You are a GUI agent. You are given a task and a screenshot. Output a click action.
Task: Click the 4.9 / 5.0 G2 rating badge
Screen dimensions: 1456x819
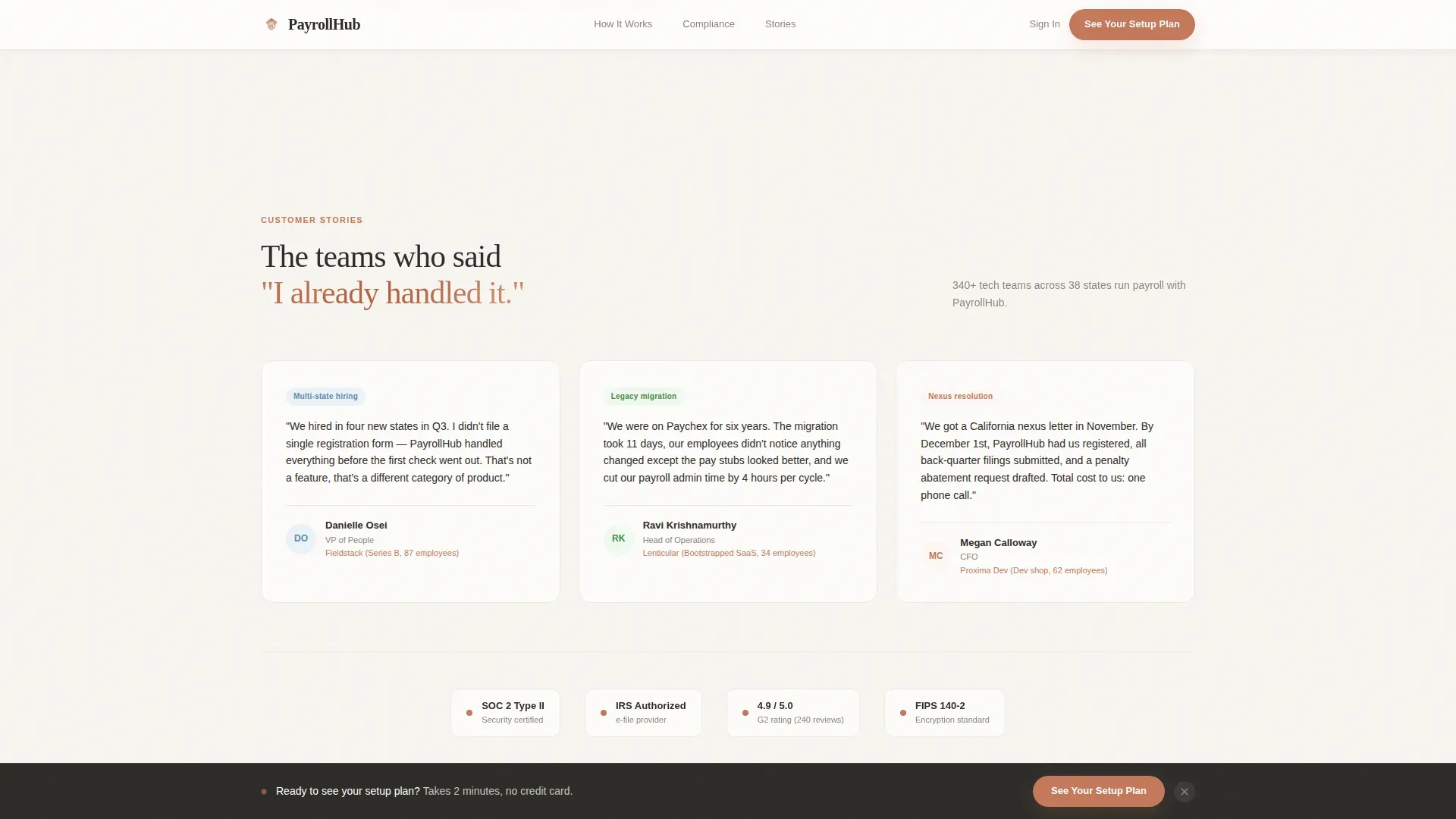point(793,713)
